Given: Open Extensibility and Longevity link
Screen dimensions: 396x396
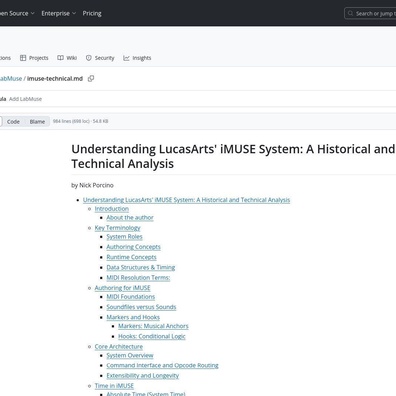Looking at the screenshot, I should click(x=143, y=376).
